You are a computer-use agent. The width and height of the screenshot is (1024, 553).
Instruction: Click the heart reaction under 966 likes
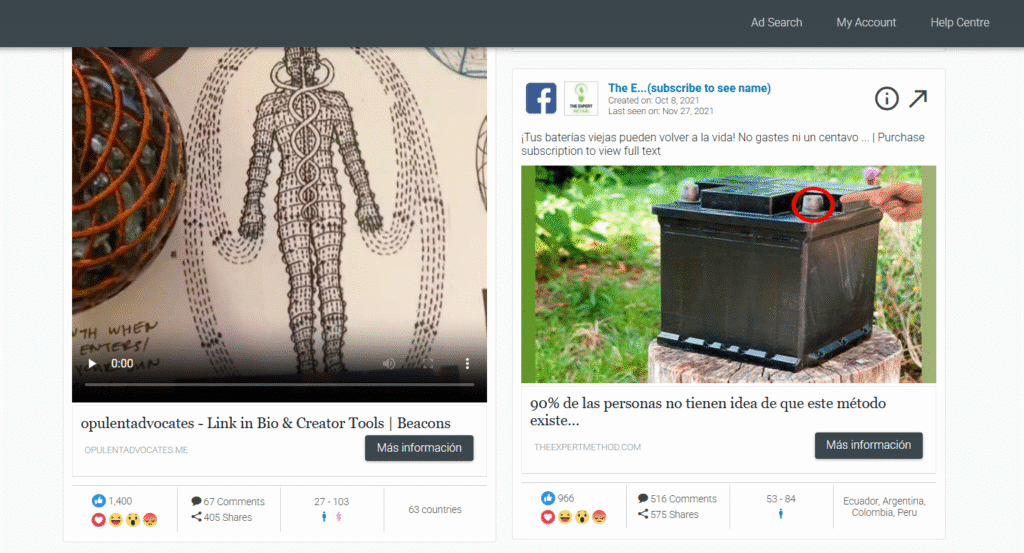click(x=548, y=517)
